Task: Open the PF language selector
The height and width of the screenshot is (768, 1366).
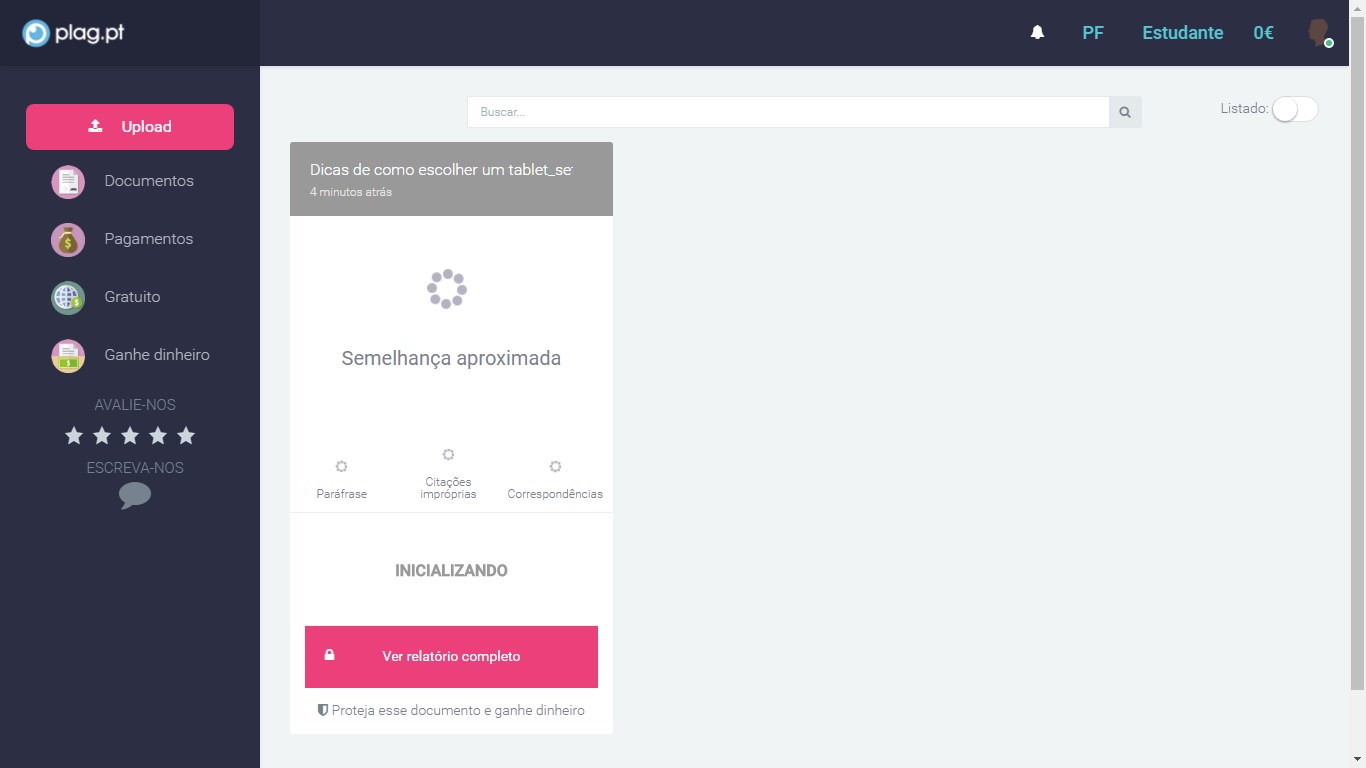Action: [x=1093, y=33]
